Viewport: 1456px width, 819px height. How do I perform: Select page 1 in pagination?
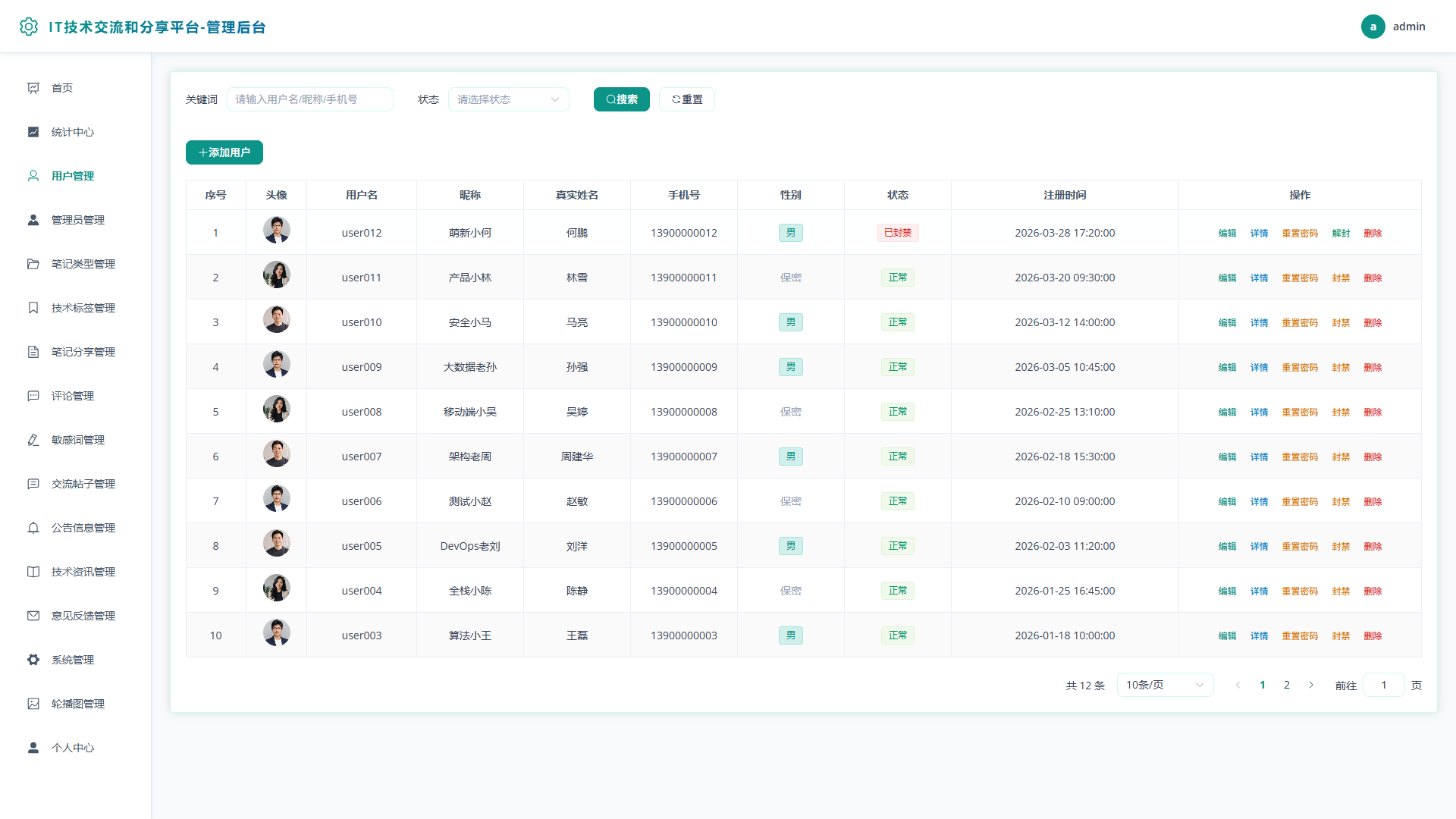click(x=1263, y=685)
